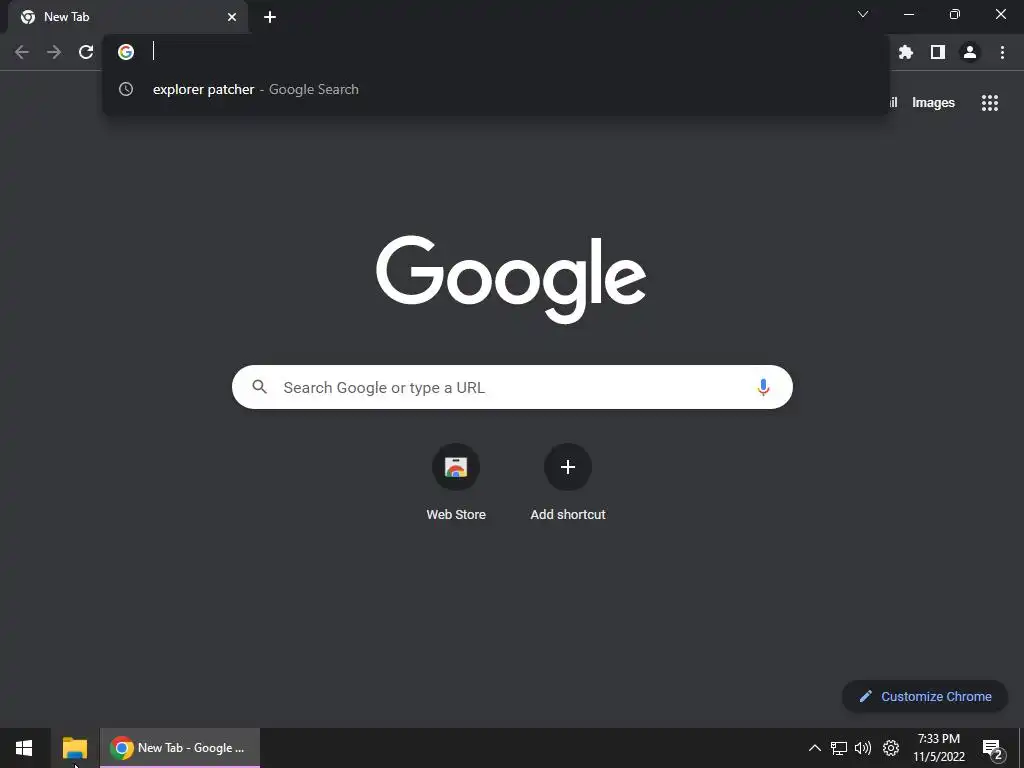The height and width of the screenshot is (768, 1024).
Task: Restore down the Chrome window
Action: tap(955, 14)
